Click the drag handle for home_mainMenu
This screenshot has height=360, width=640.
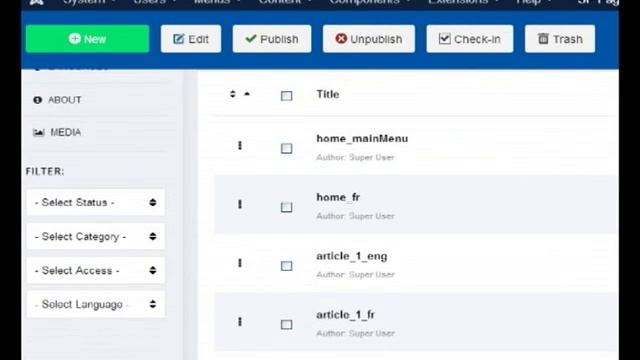[240, 145]
